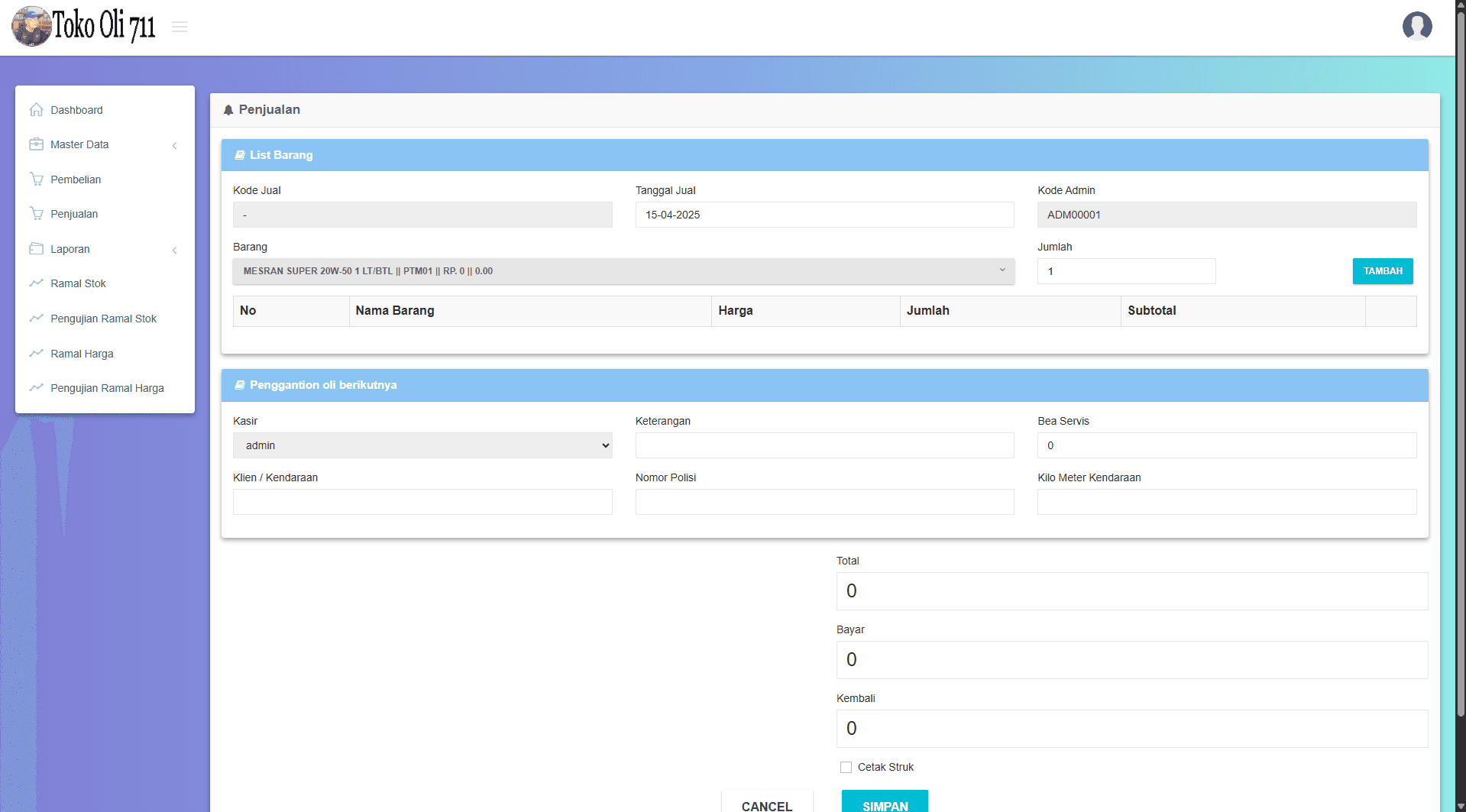Click the Pembelian cart icon
This screenshot has height=812, width=1466.
[x=36, y=180]
